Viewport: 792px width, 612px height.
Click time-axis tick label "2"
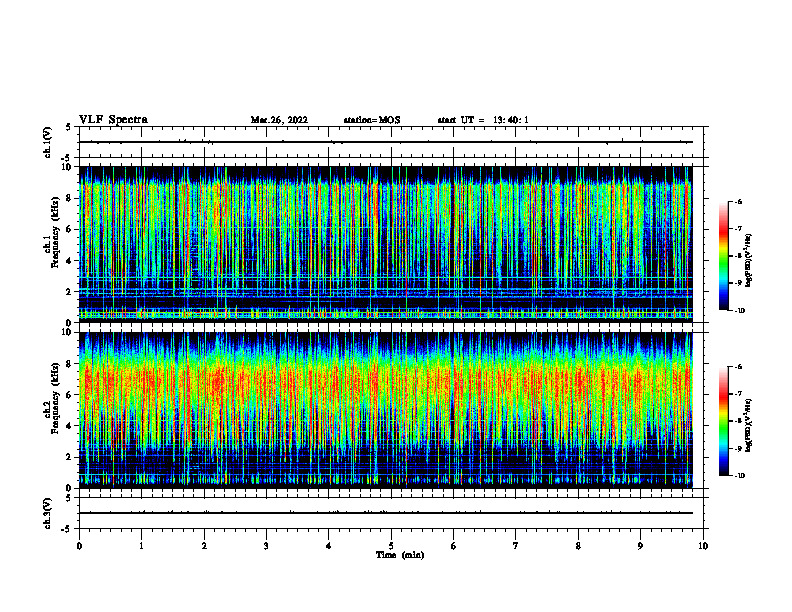204,546
